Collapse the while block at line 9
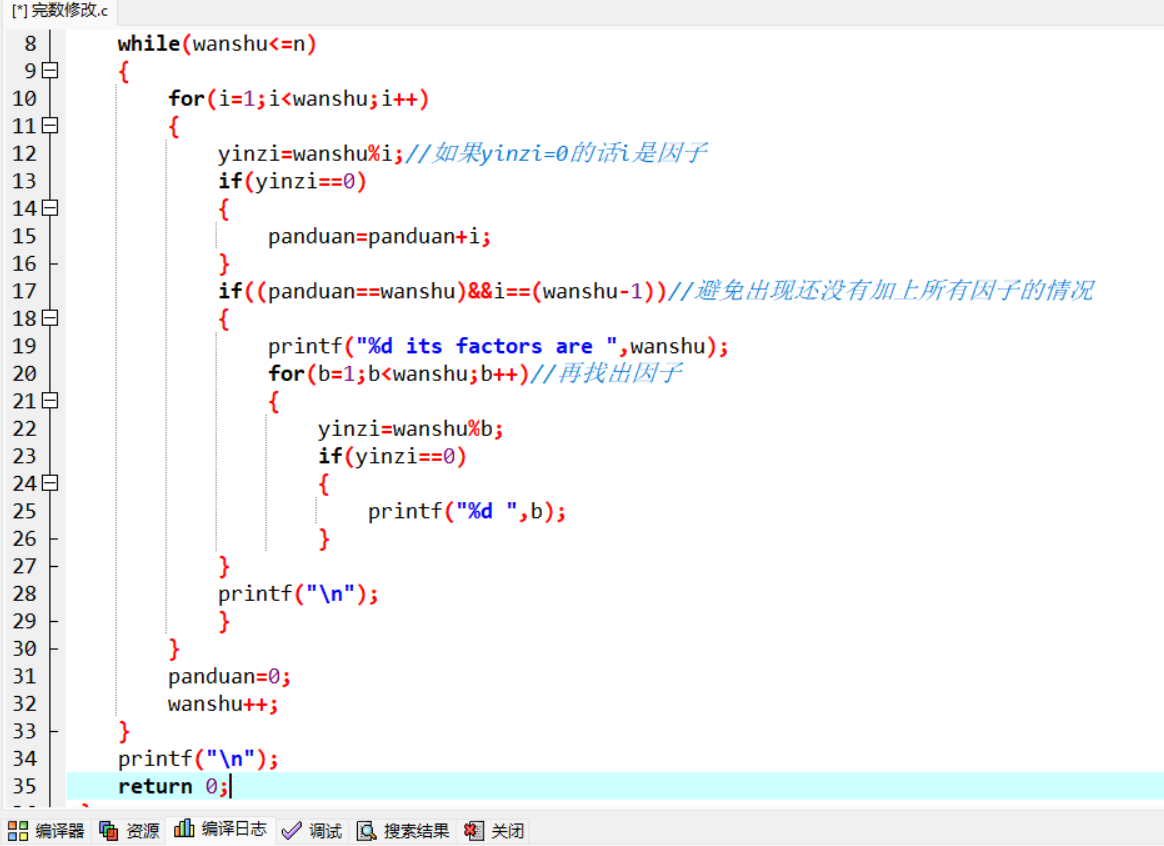The width and height of the screenshot is (1164, 846). 50,71
